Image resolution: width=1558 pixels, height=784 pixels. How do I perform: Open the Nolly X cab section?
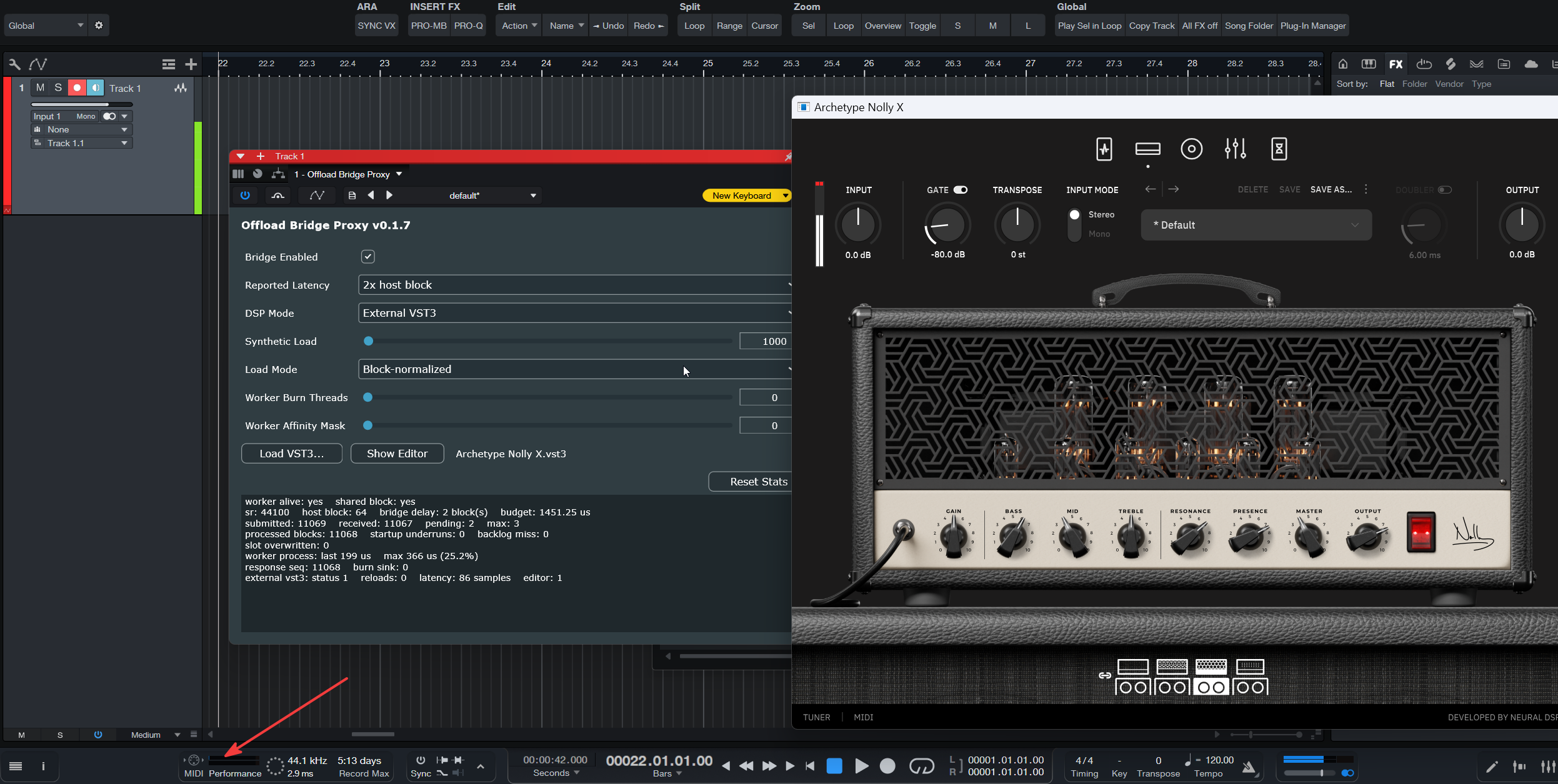click(1192, 149)
